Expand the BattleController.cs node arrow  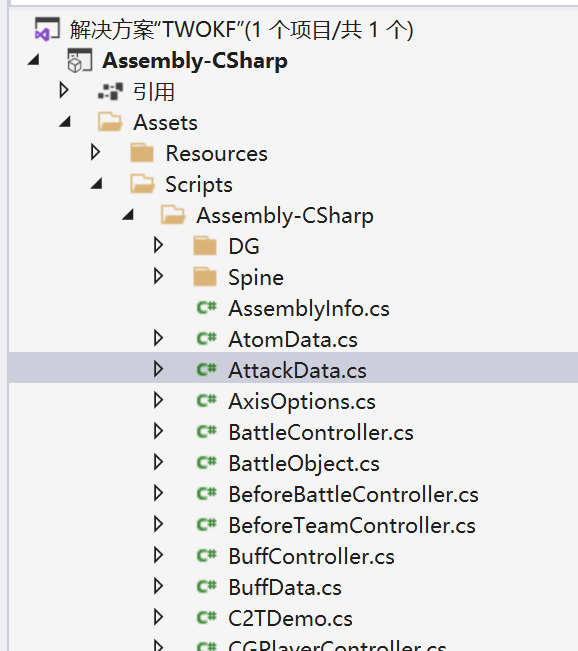(158, 431)
